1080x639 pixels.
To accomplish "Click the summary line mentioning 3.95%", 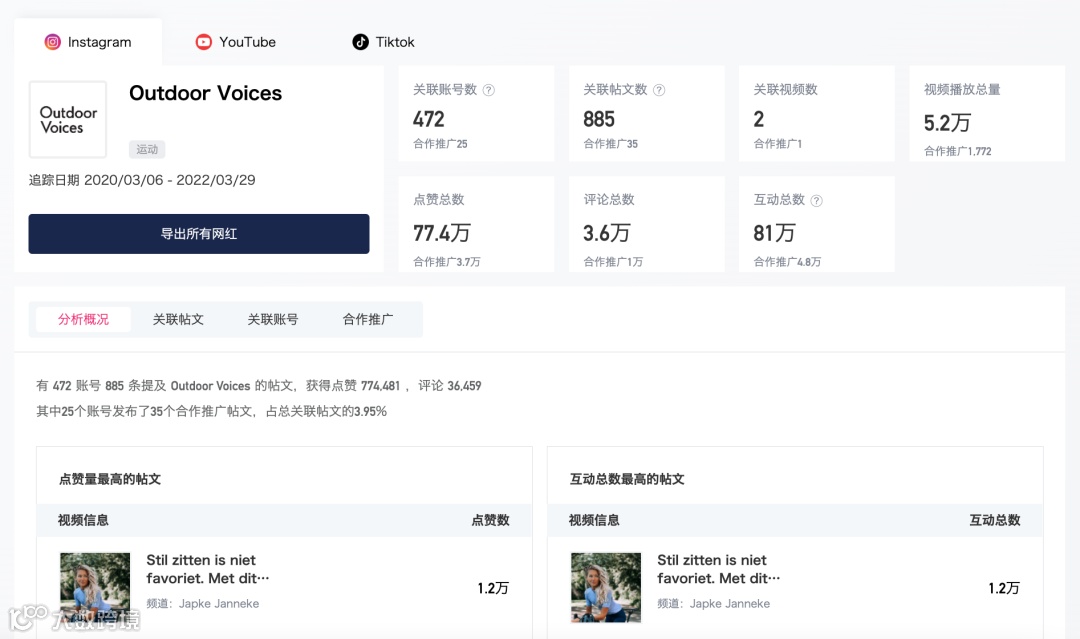I will 211,411.
